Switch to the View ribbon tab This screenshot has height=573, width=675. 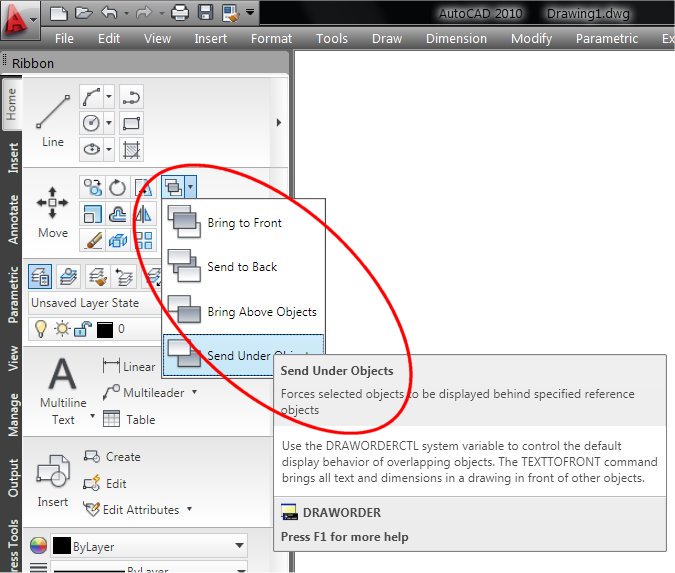pos(13,358)
